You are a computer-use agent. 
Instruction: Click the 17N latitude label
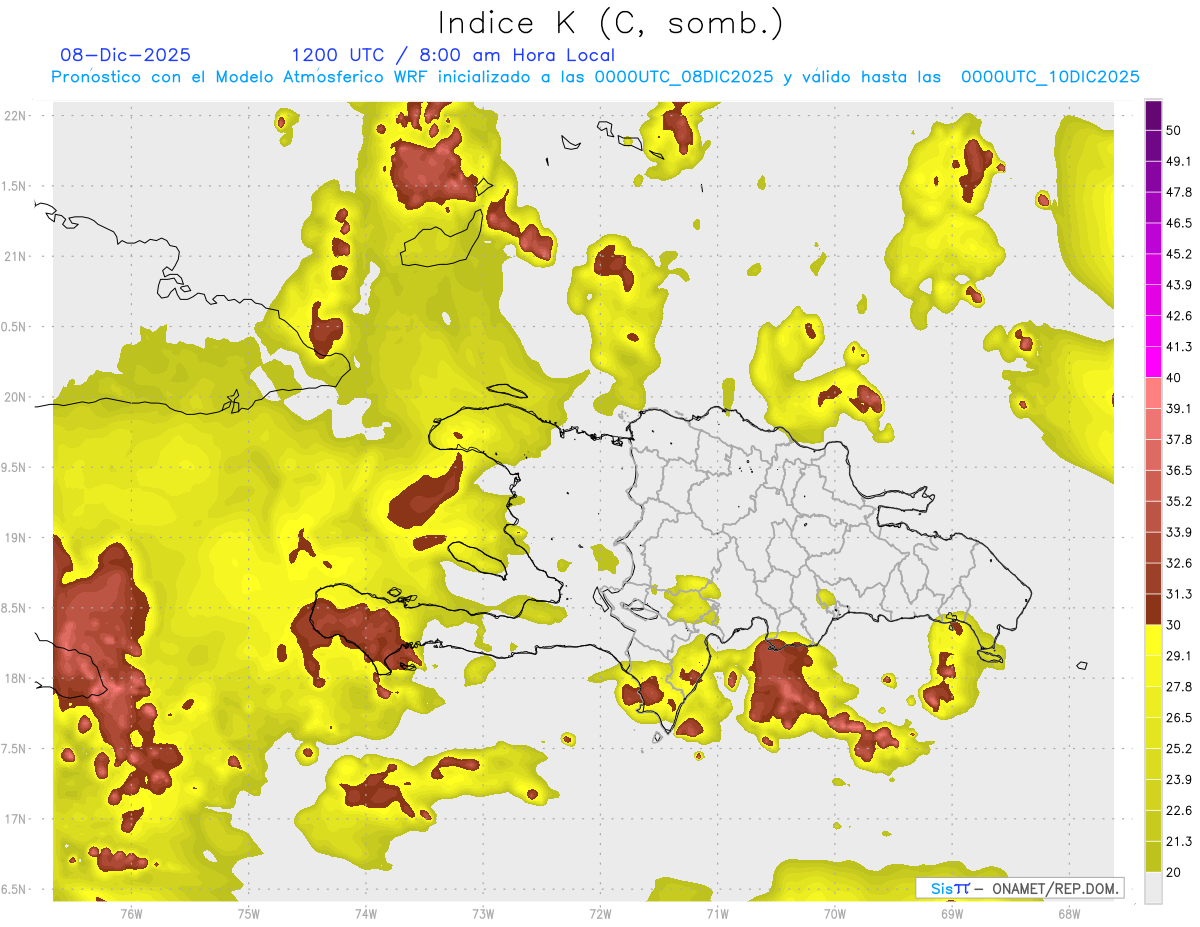tap(16, 820)
